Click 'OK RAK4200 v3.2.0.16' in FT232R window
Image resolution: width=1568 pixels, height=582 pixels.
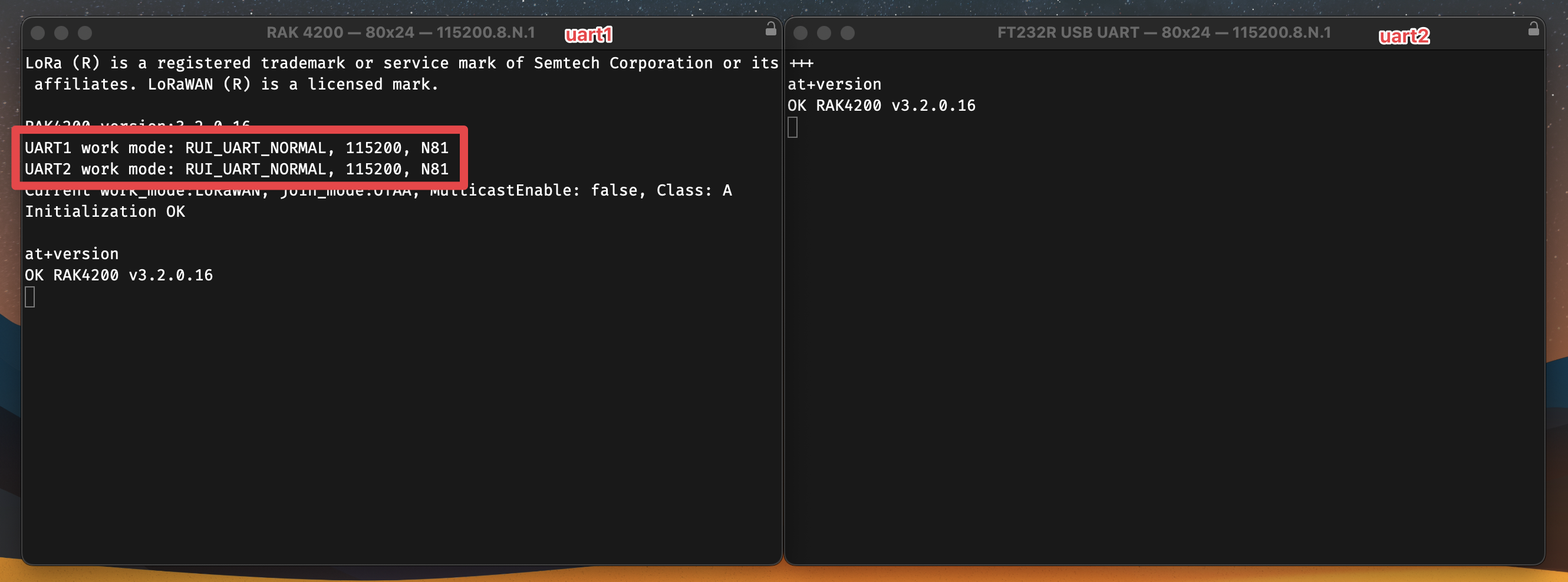(x=881, y=106)
